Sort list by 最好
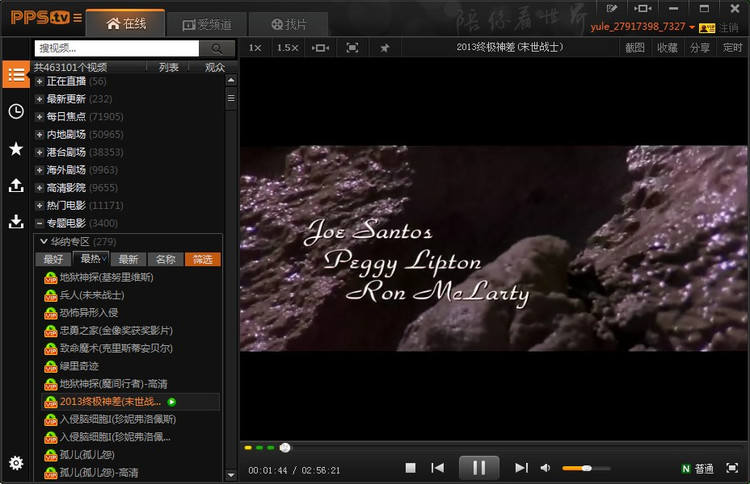750x484 pixels. point(53,259)
